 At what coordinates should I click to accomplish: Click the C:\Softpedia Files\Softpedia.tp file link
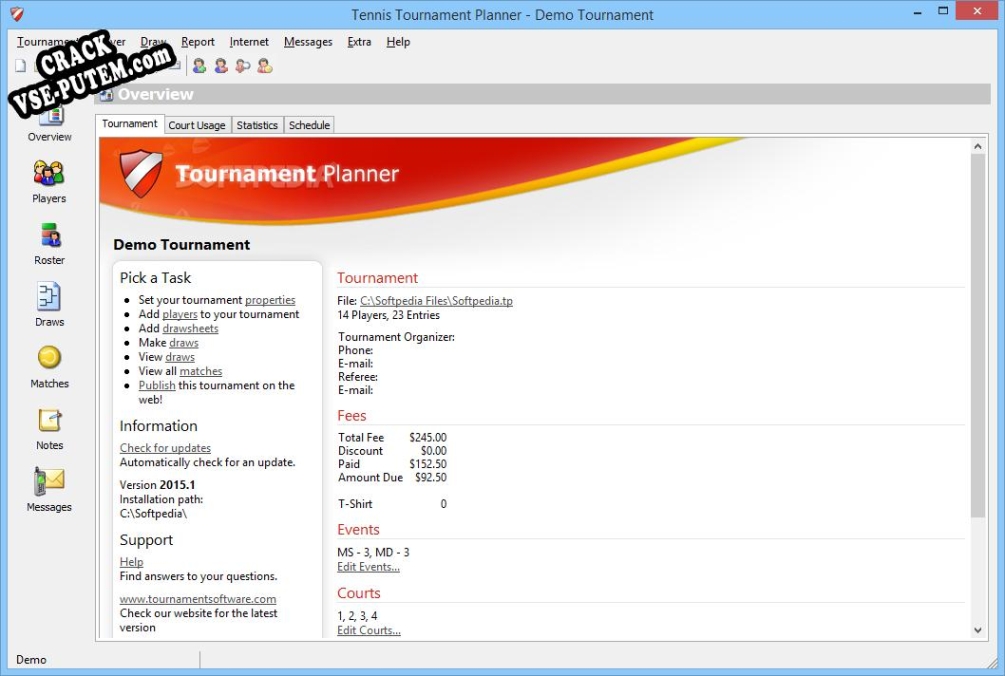(436, 301)
